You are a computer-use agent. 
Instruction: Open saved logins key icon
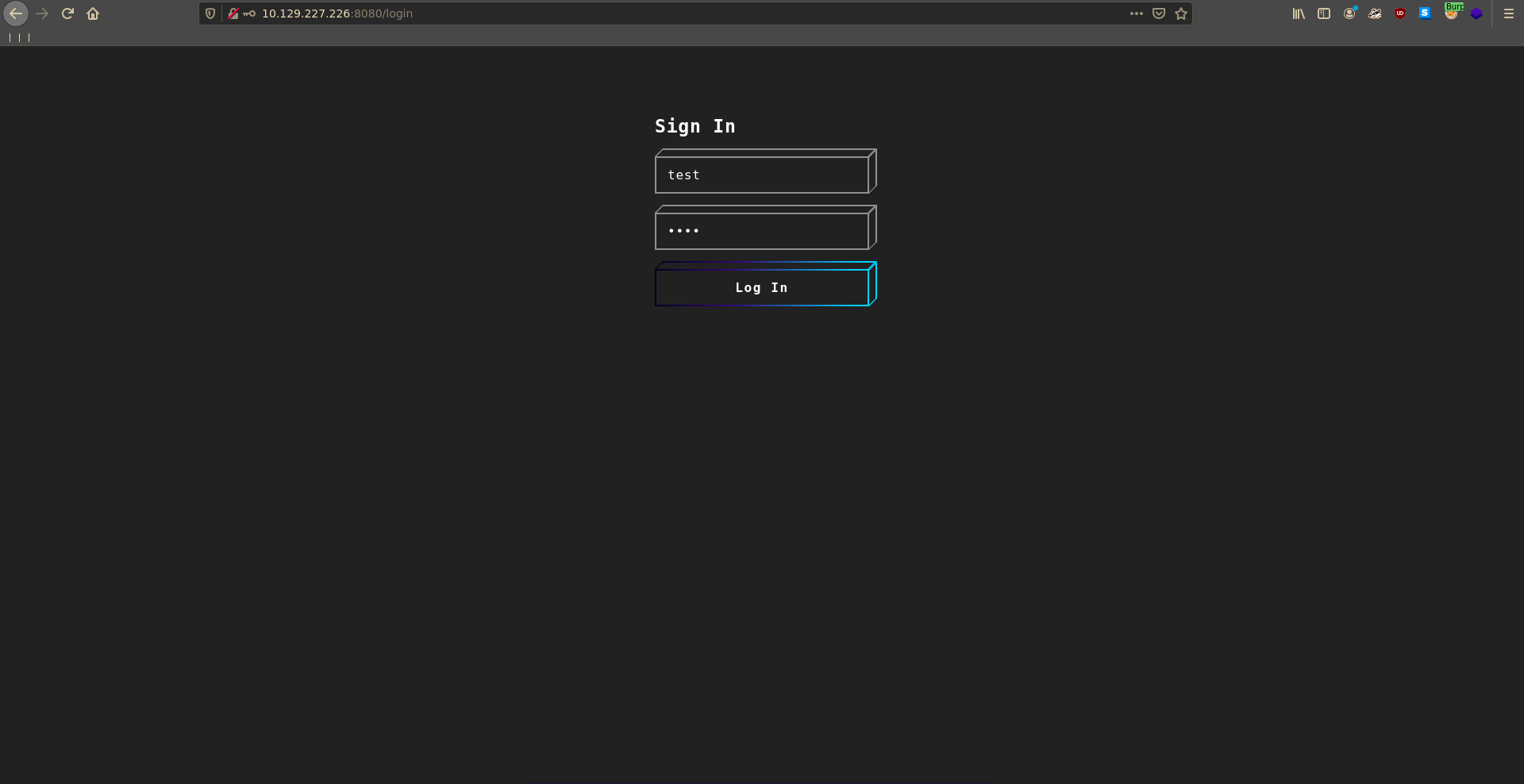pyautogui.click(x=249, y=13)
